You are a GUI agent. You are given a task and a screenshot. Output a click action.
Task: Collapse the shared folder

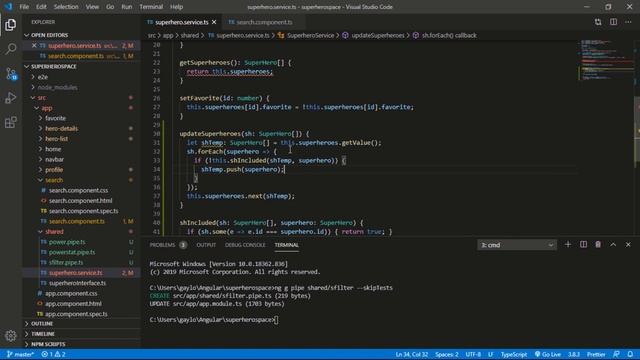click(x=82, y=231)
